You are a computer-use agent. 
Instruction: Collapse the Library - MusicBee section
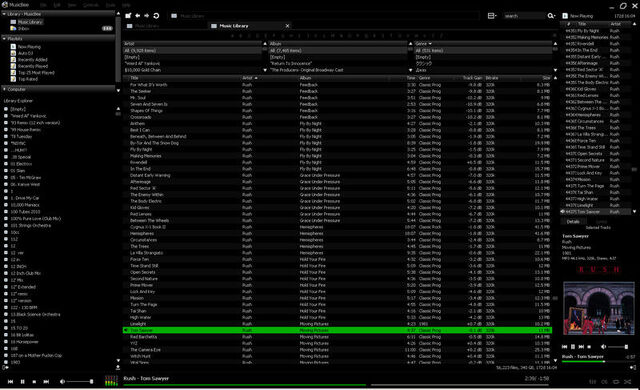coord(4,14)
